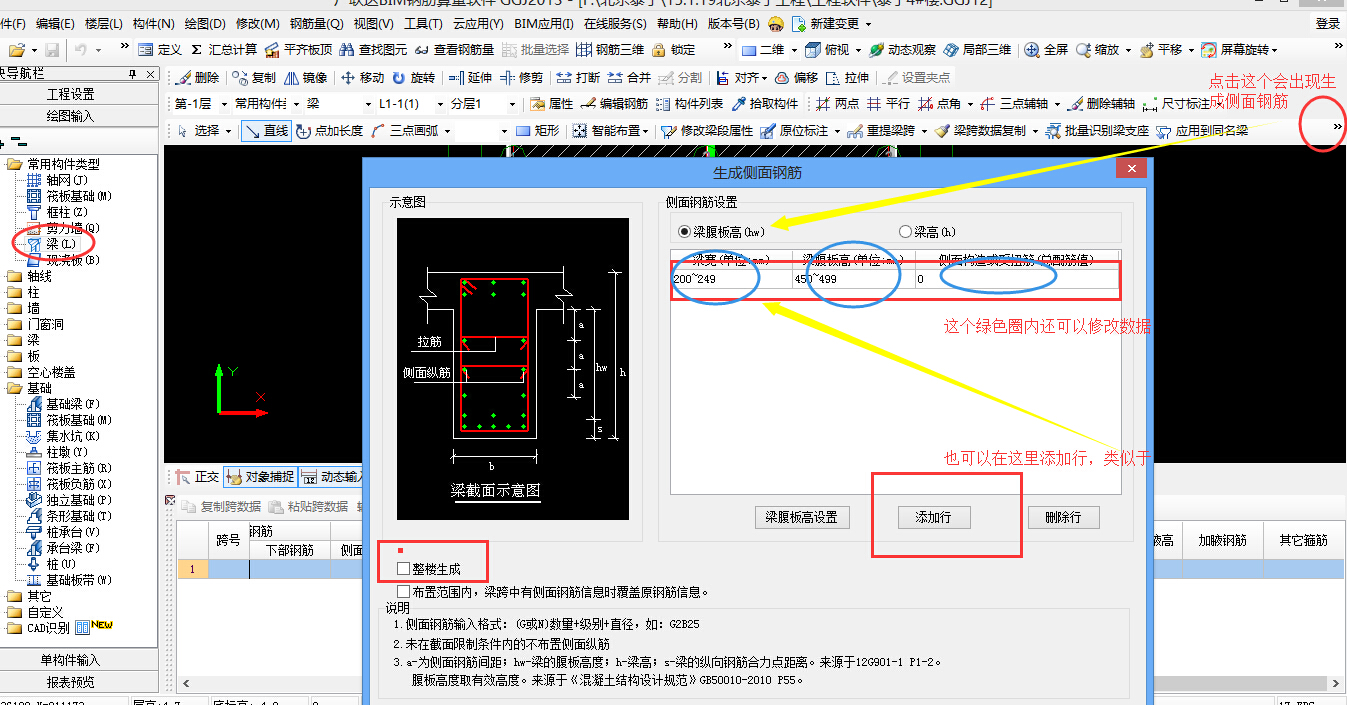The height and width of the screenshot is (705, 1347).
Task: Open 编辑钢筋 edit rebar
Action: click(614, 103)
